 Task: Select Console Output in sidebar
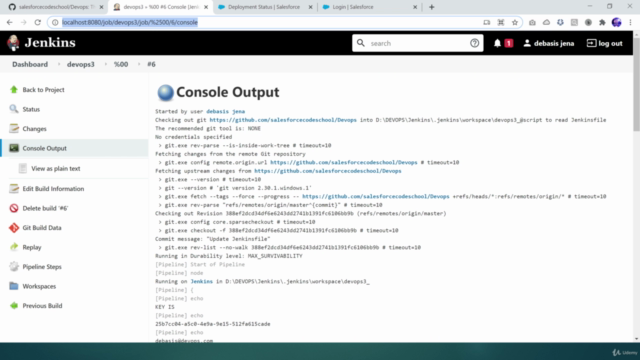44,149
